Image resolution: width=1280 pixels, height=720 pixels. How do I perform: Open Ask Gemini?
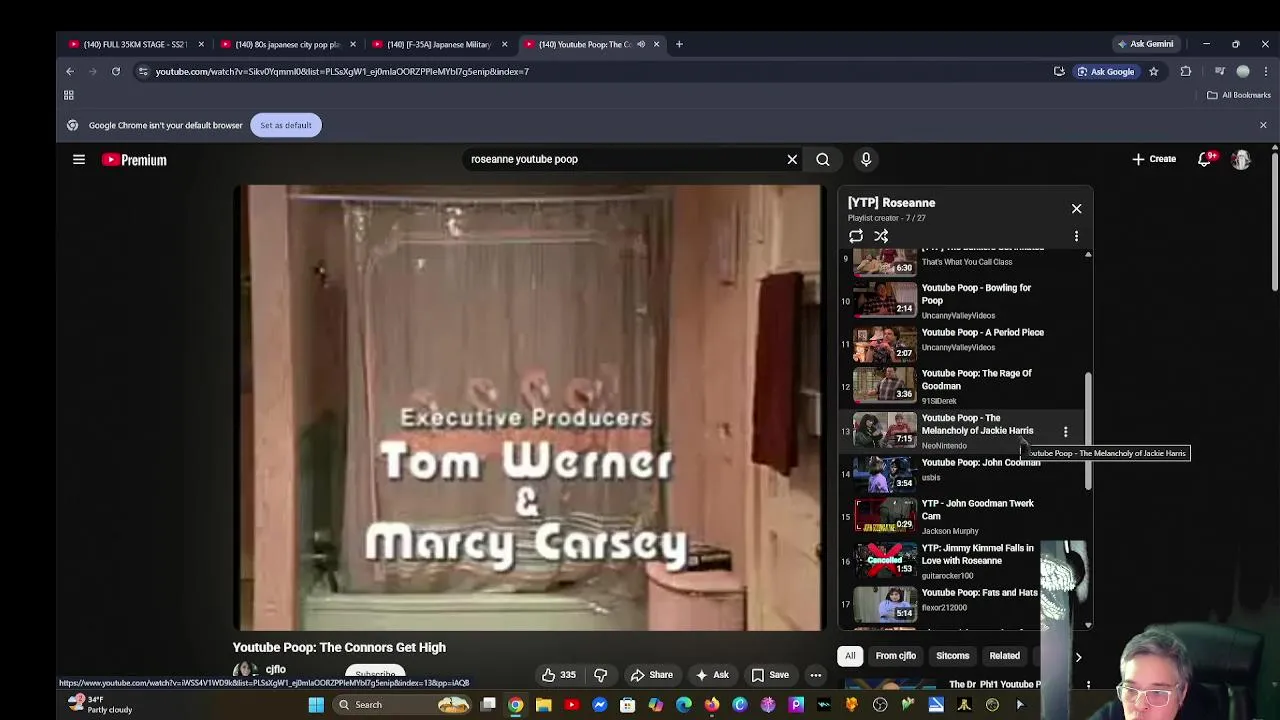tap(1146, 44)
